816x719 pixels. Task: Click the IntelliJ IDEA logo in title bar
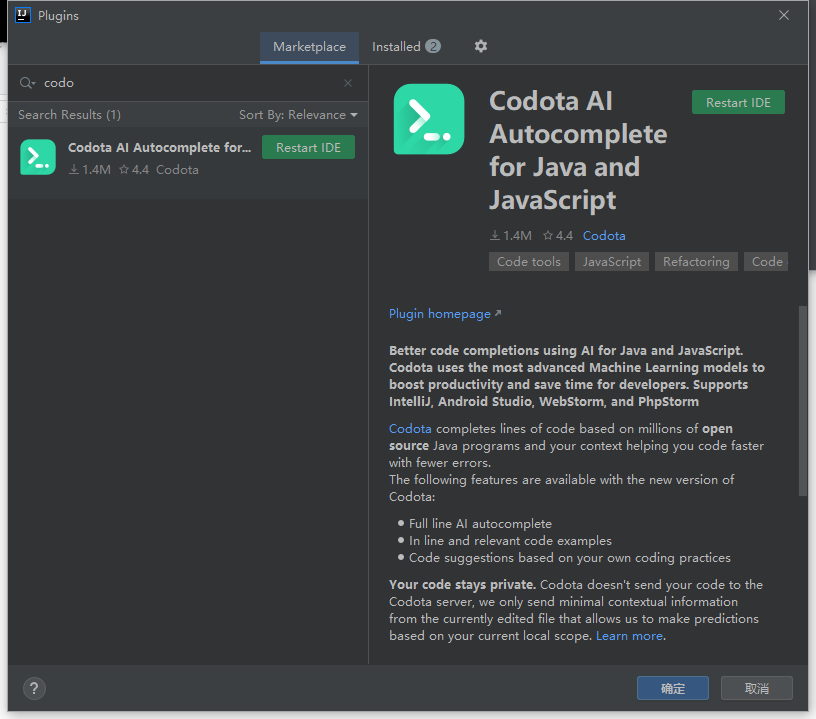(24, 15)
